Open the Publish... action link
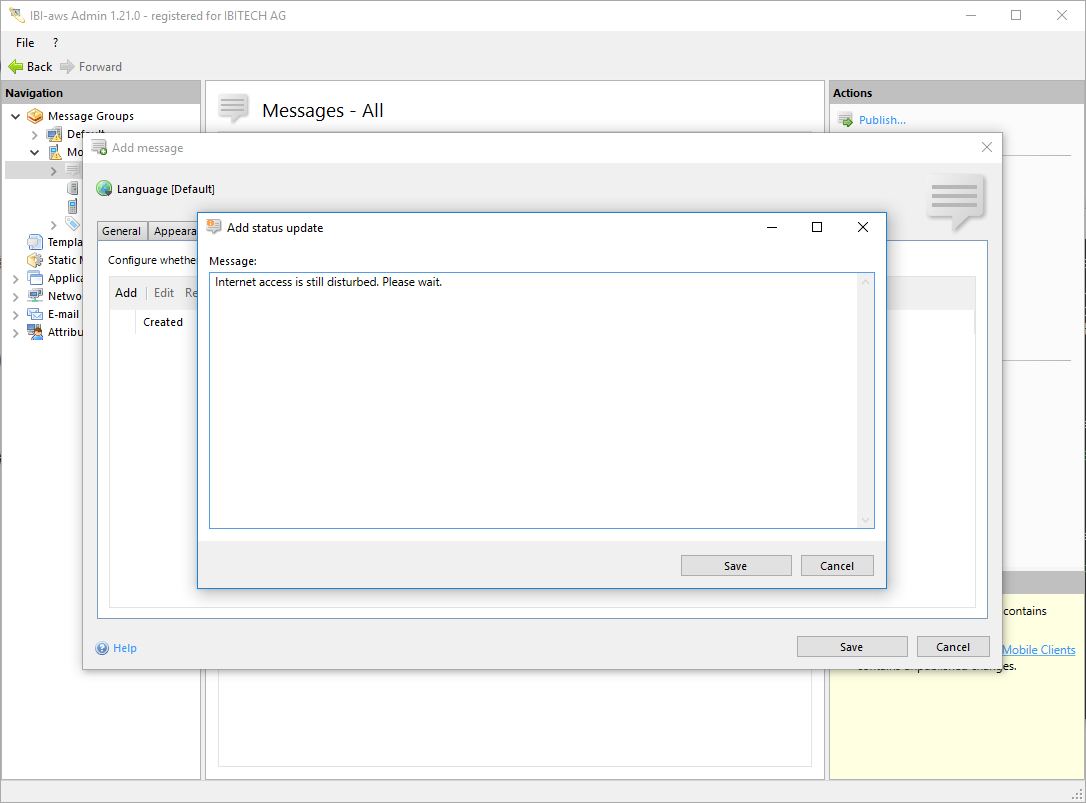 coord(881,120)
